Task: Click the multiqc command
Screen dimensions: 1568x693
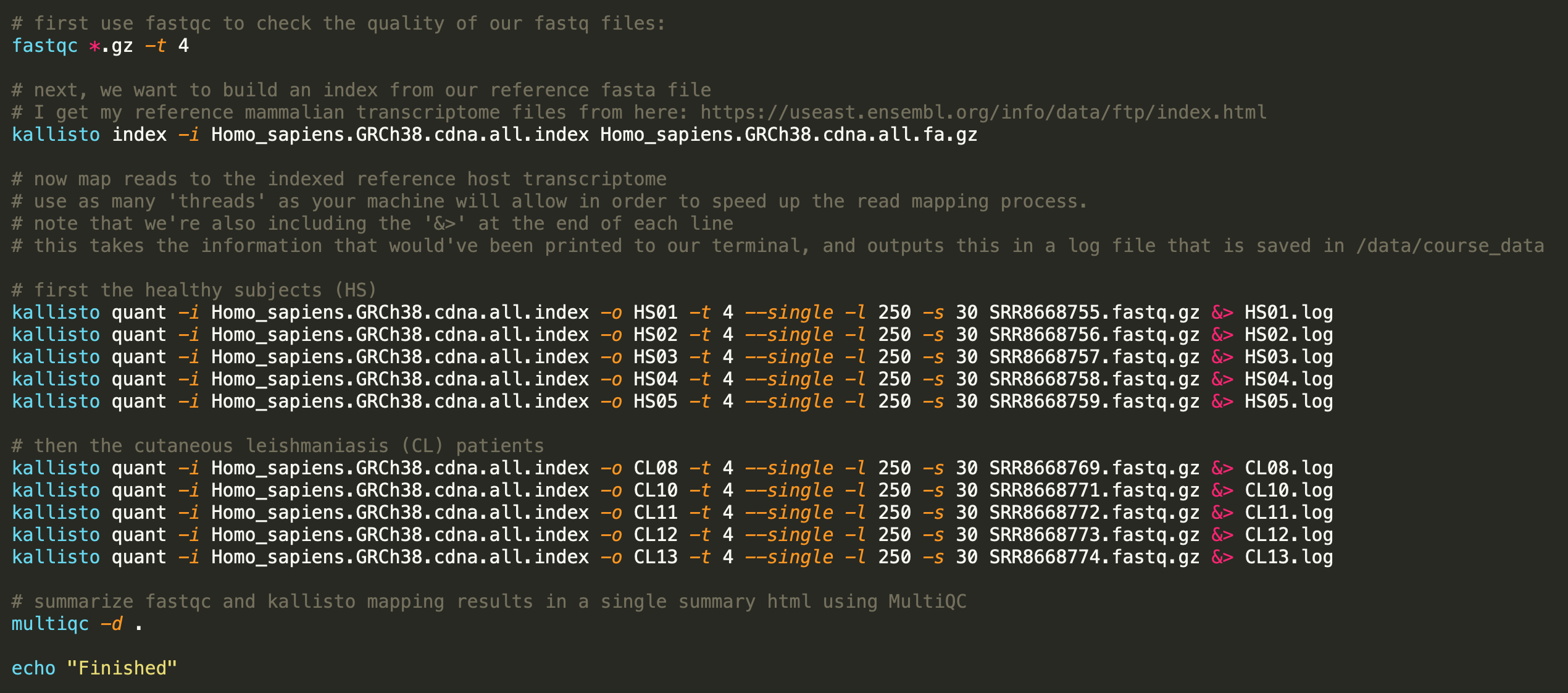Action: pos(50,624)
